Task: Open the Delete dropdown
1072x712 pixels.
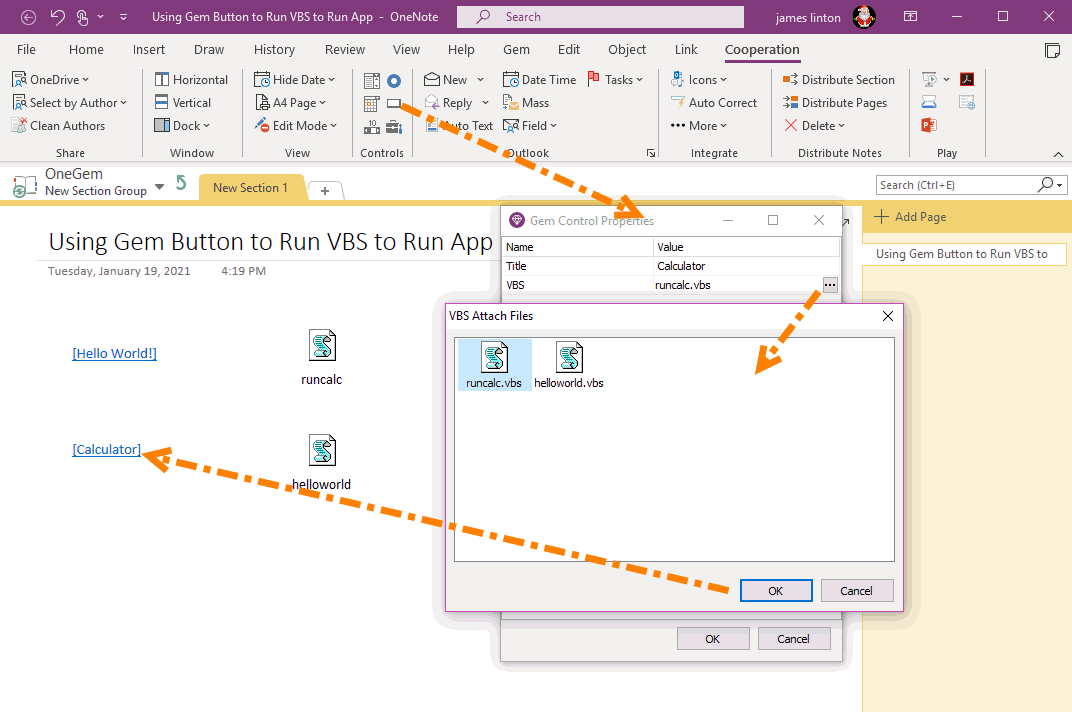Action: (815, 126)
